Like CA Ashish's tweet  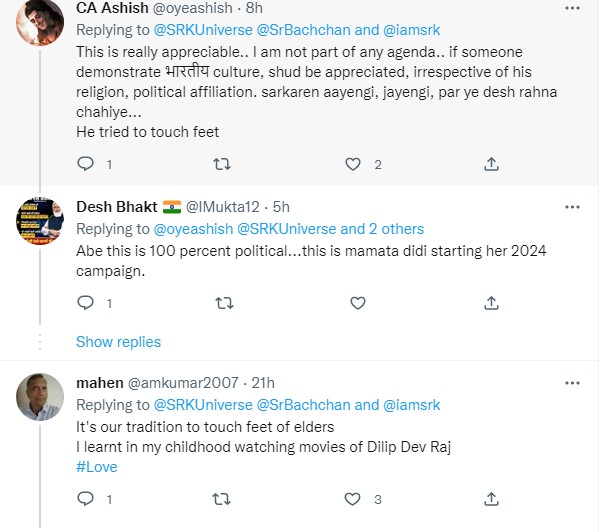[352, 164]
